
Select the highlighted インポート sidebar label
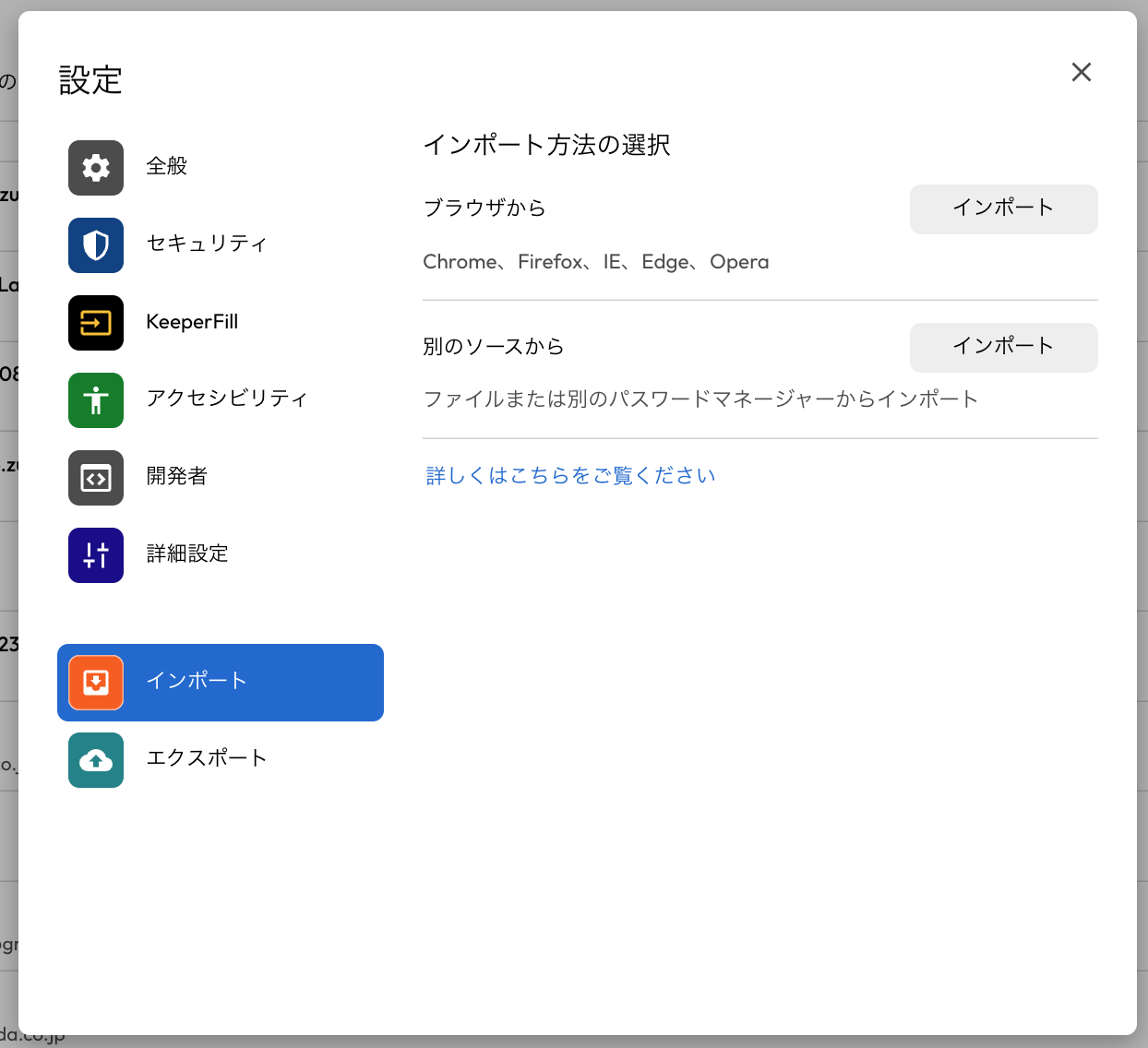[x=197, y=681]
